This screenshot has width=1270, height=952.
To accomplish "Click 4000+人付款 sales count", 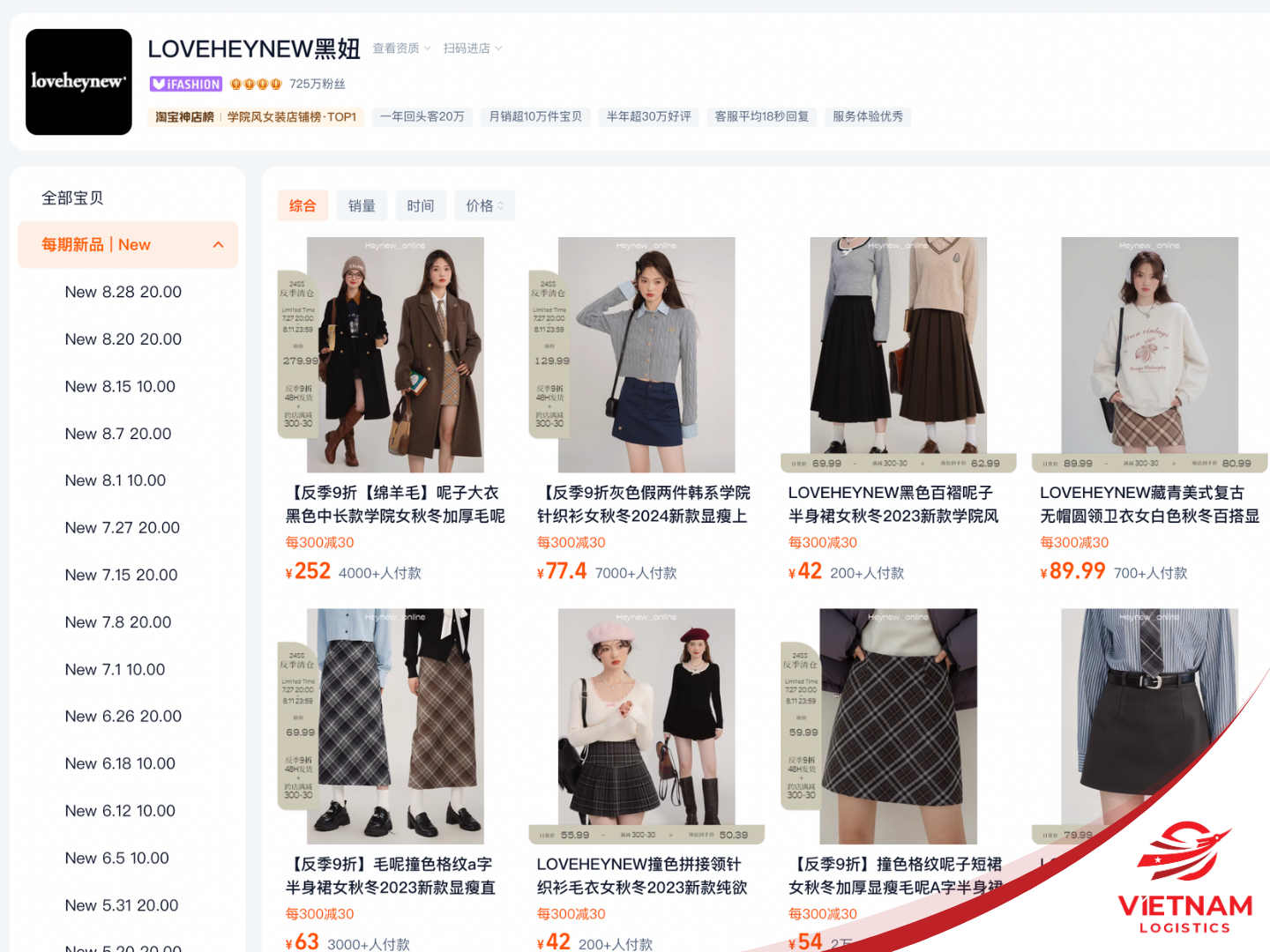I will (380, 573).
